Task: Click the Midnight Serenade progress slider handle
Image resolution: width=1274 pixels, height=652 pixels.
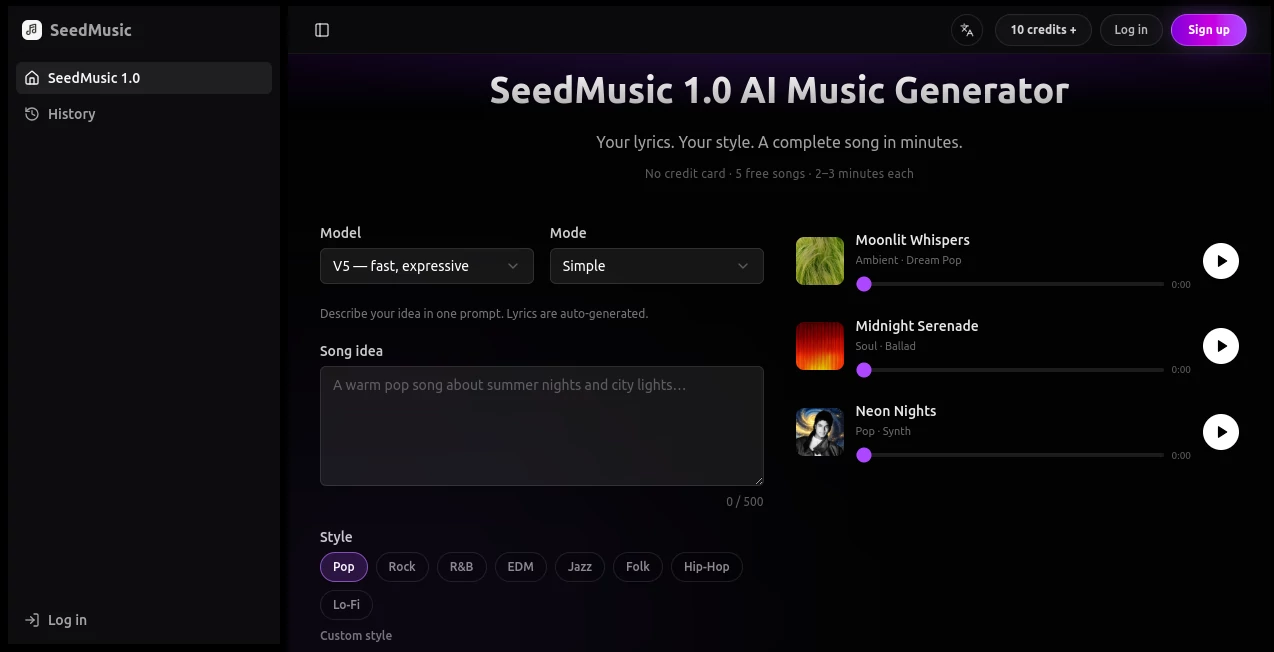Action: (x=864, y=370)
